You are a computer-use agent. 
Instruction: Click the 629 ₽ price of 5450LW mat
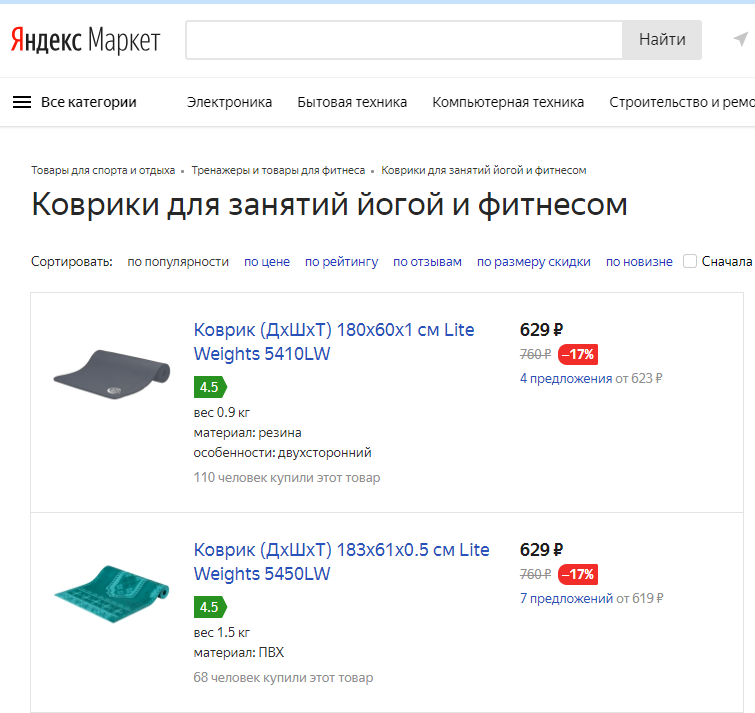pos(541,550)
